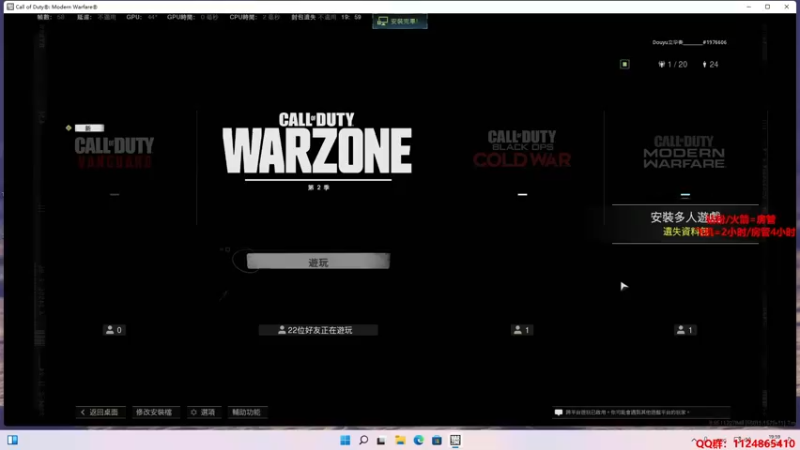Click the Cold War friends count showing 1

[x=521, y=330]
